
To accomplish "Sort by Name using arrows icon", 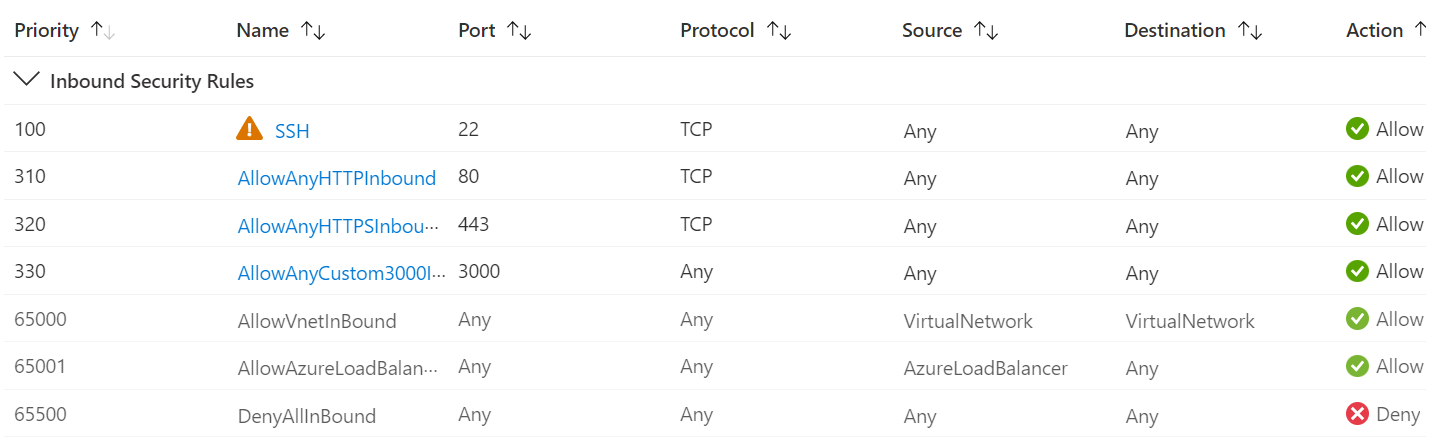I will tap(313, 31).
